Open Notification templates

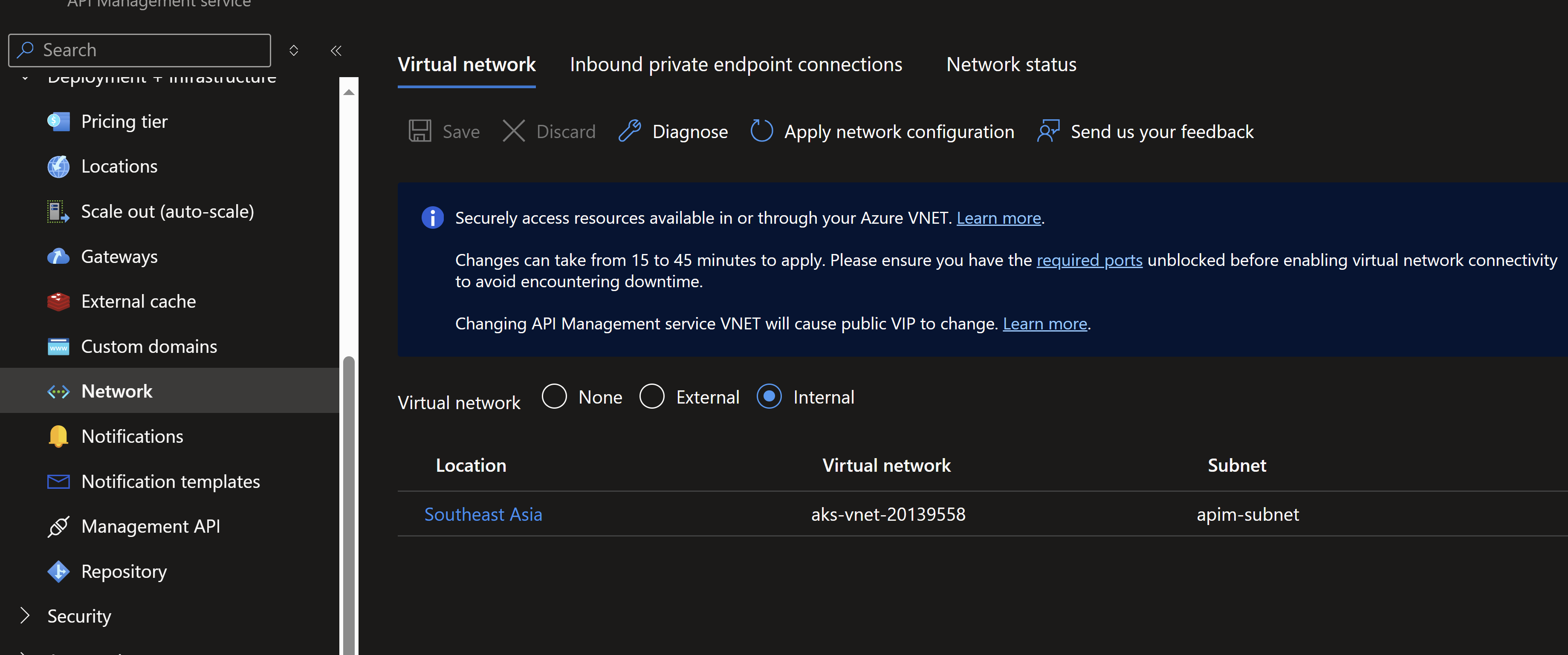(x=171, y=481)
